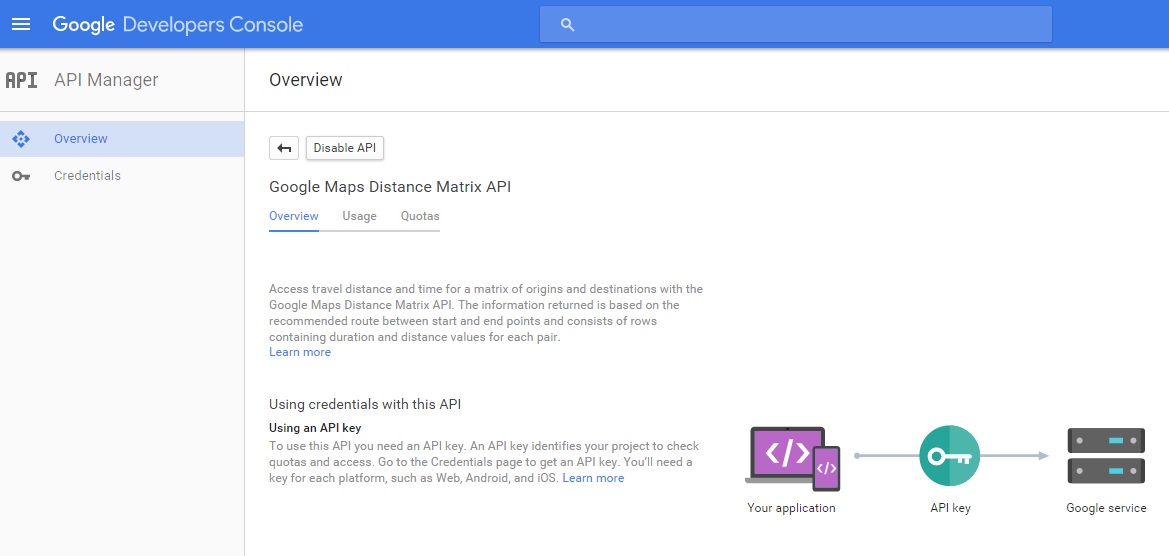
Task: Switch to the Overview tab
Action: coord(294,216)
